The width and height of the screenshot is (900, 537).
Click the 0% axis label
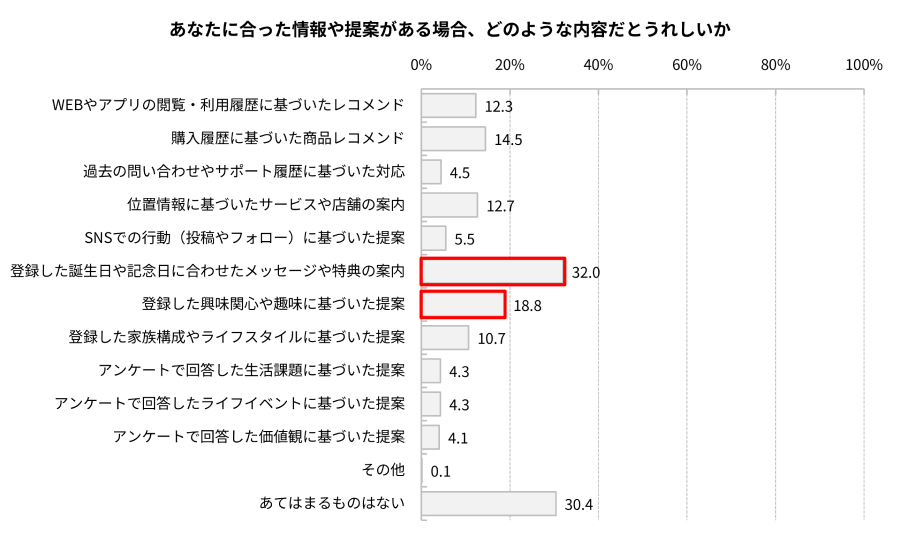click(x=421, y=65)
